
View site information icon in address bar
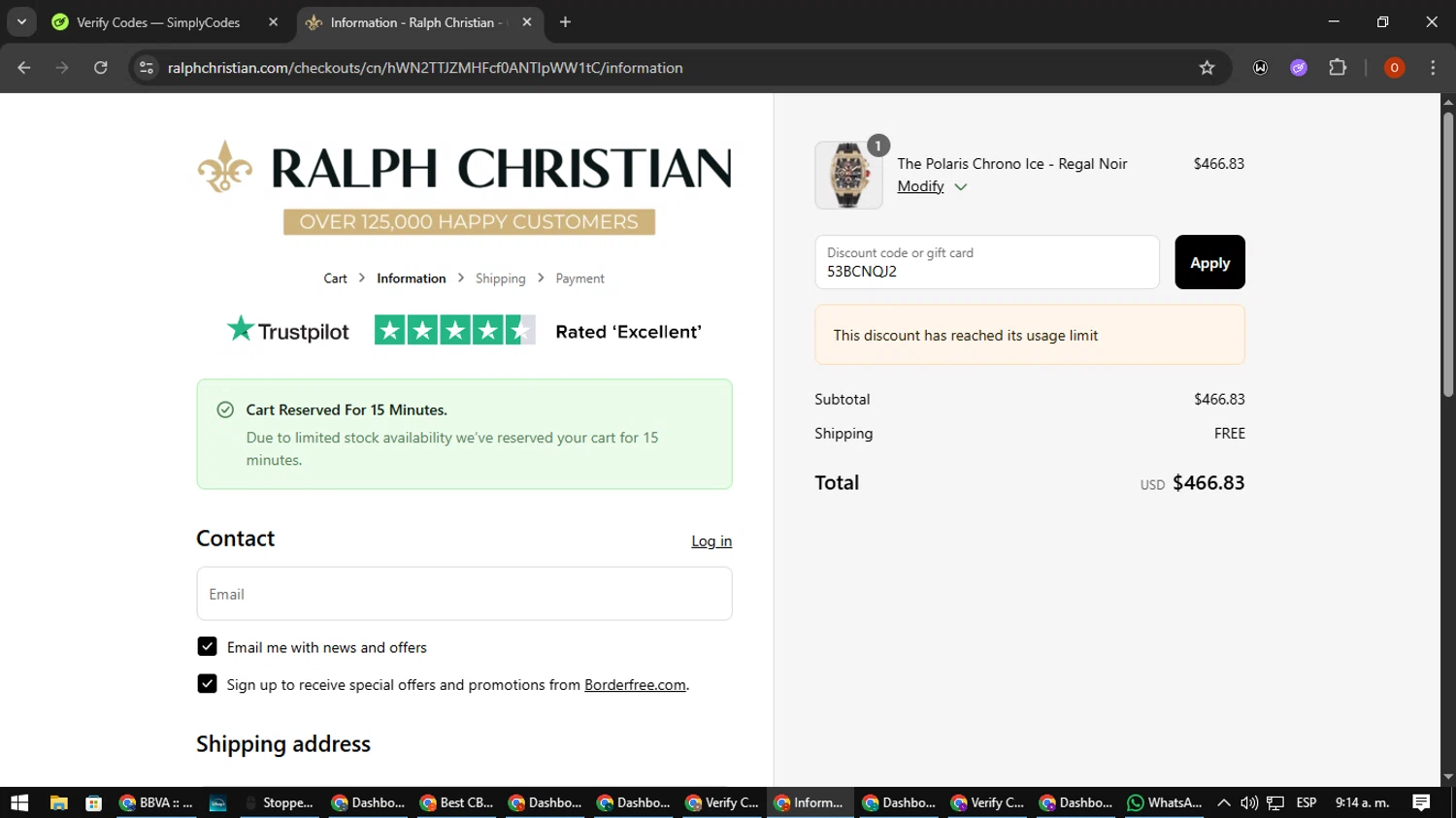pyautogui.click(x=147, y=68)
